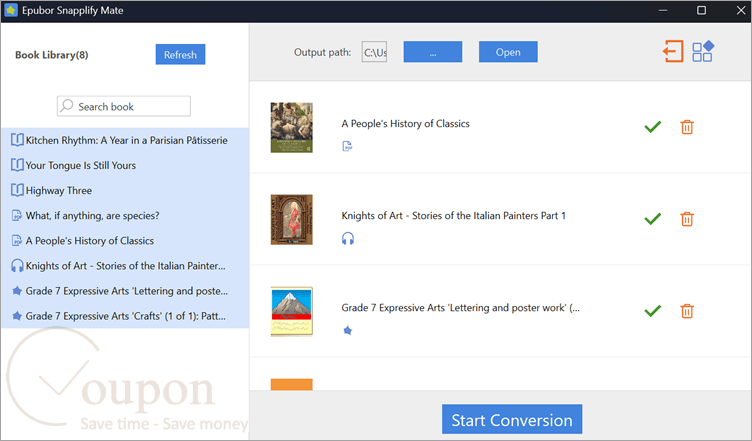Viewport: 752px width, 441px height.
Task: Start Conversion of the books
Action: click(x=512, y=419)
